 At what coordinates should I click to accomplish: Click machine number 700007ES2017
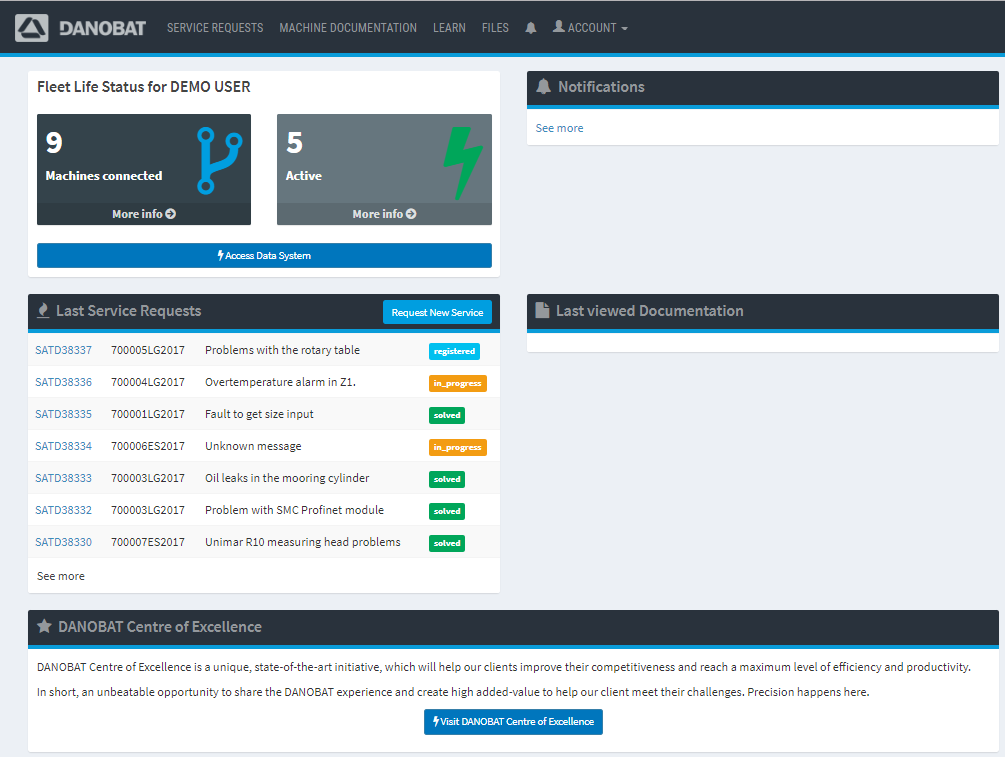pyautogui.click(x=148, y=542)
